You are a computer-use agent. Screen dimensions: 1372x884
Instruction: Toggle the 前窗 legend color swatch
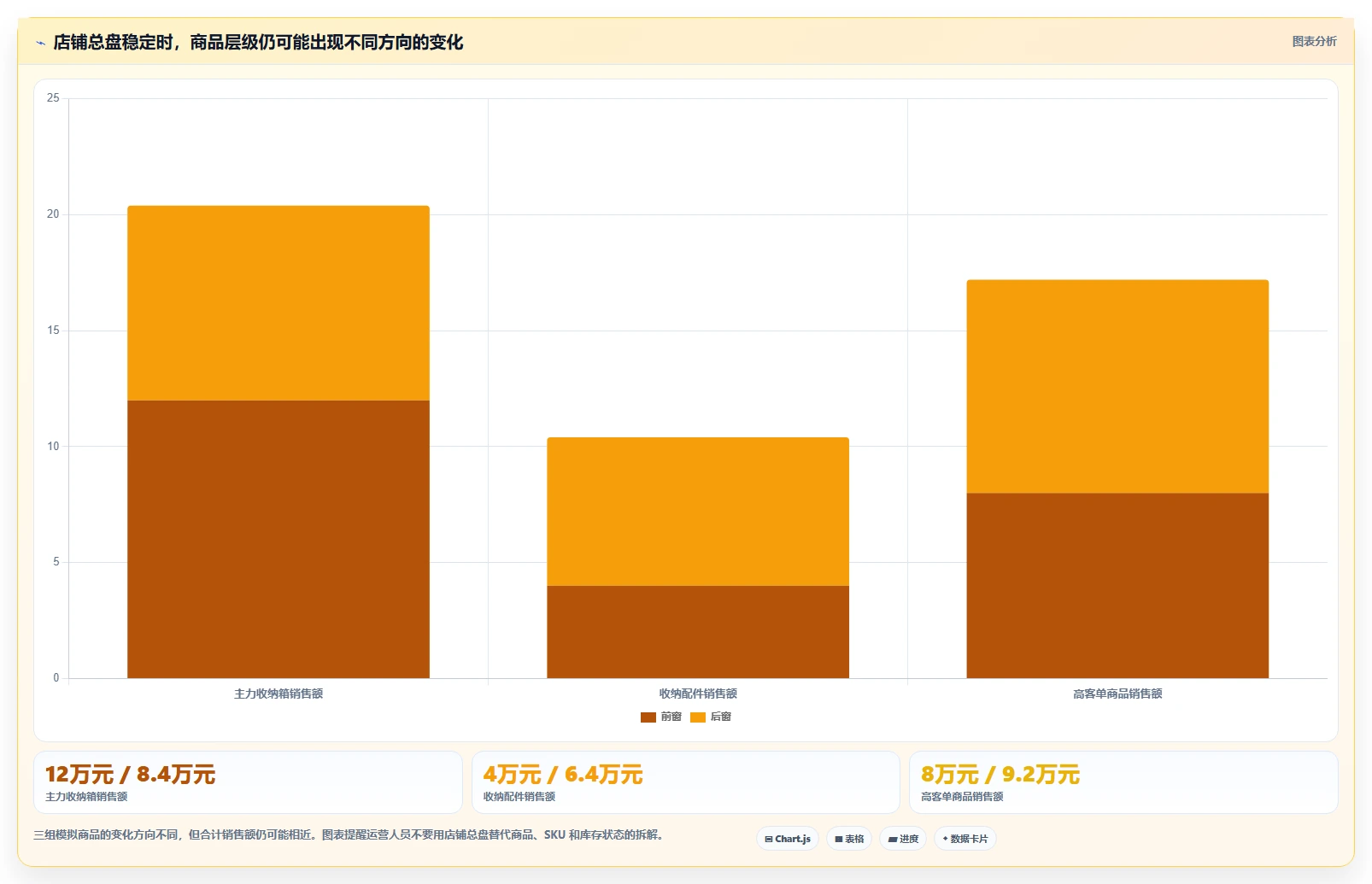(x=648, y=717)
